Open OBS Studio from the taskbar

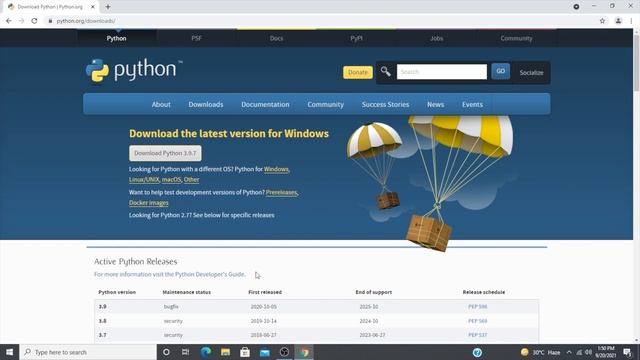click(x=284, y=352)
